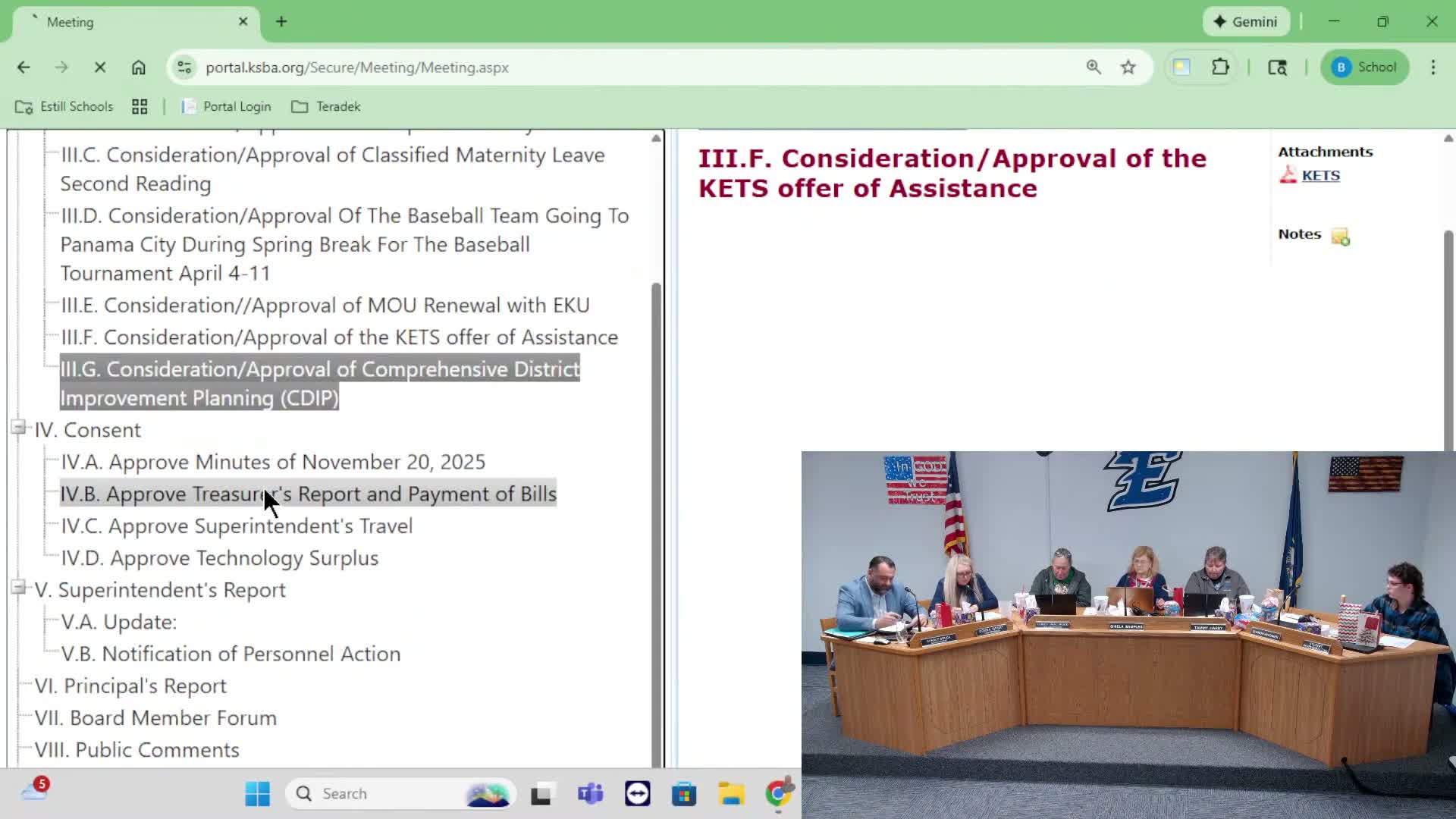Open the Chrome three-dot menu
Viewport: 1456px width, 819px height.
point(1433,67)
